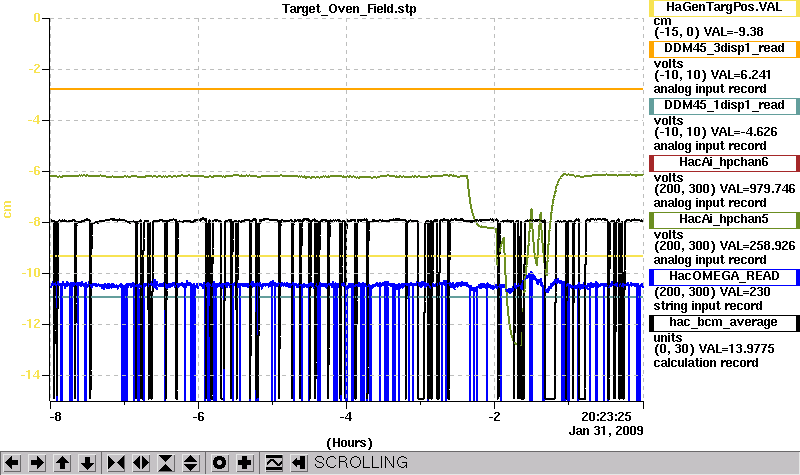Click the Jan 31, 2009 date label
Viewport: 800px width, 475px height.
pos(606,431)
